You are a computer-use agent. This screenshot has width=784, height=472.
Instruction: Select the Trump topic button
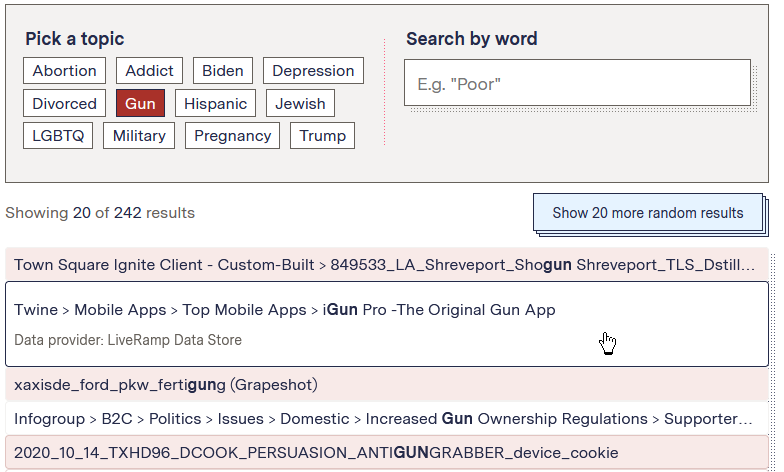point(322,136)
